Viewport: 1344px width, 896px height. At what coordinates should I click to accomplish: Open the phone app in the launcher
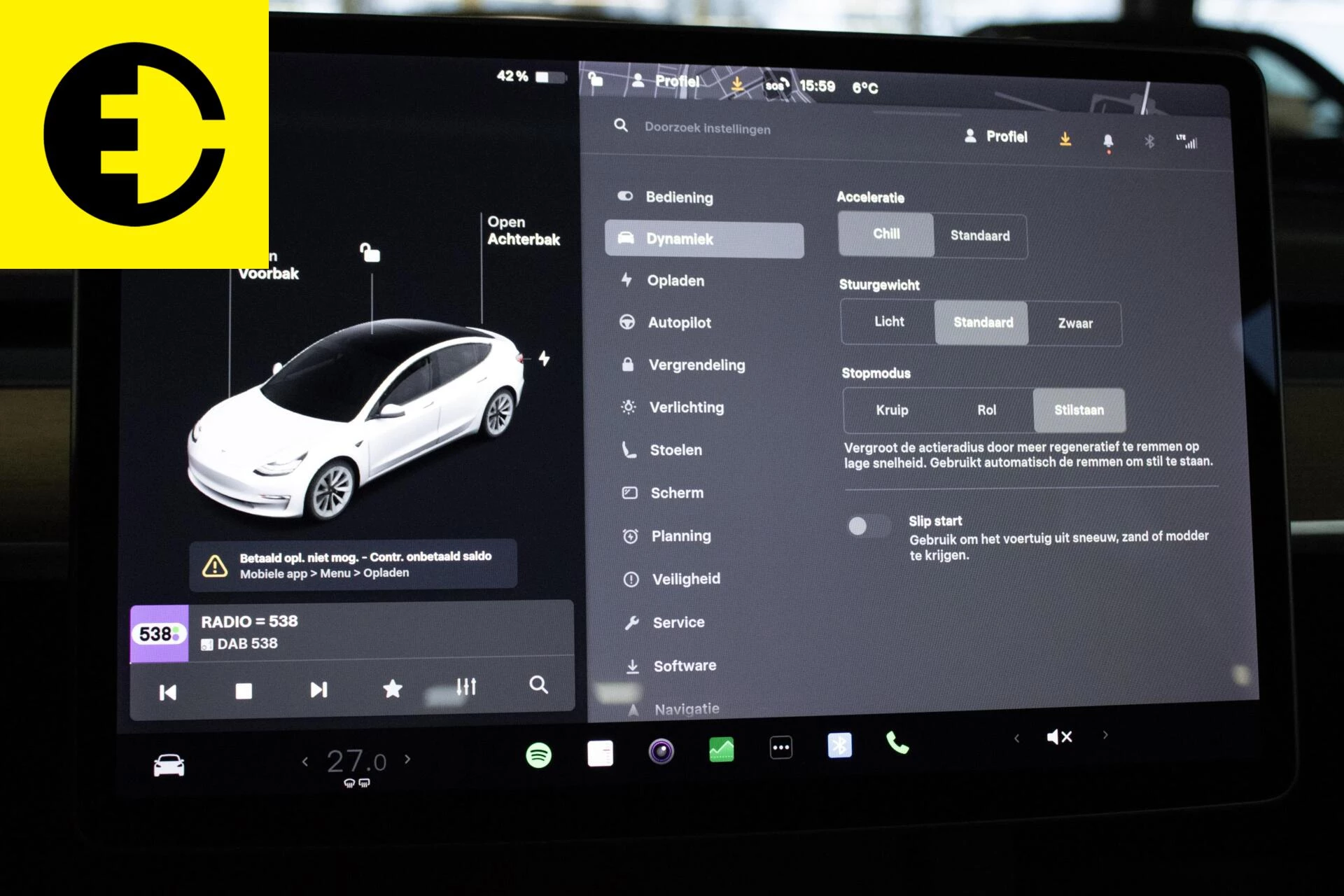(x=898, y=746)
